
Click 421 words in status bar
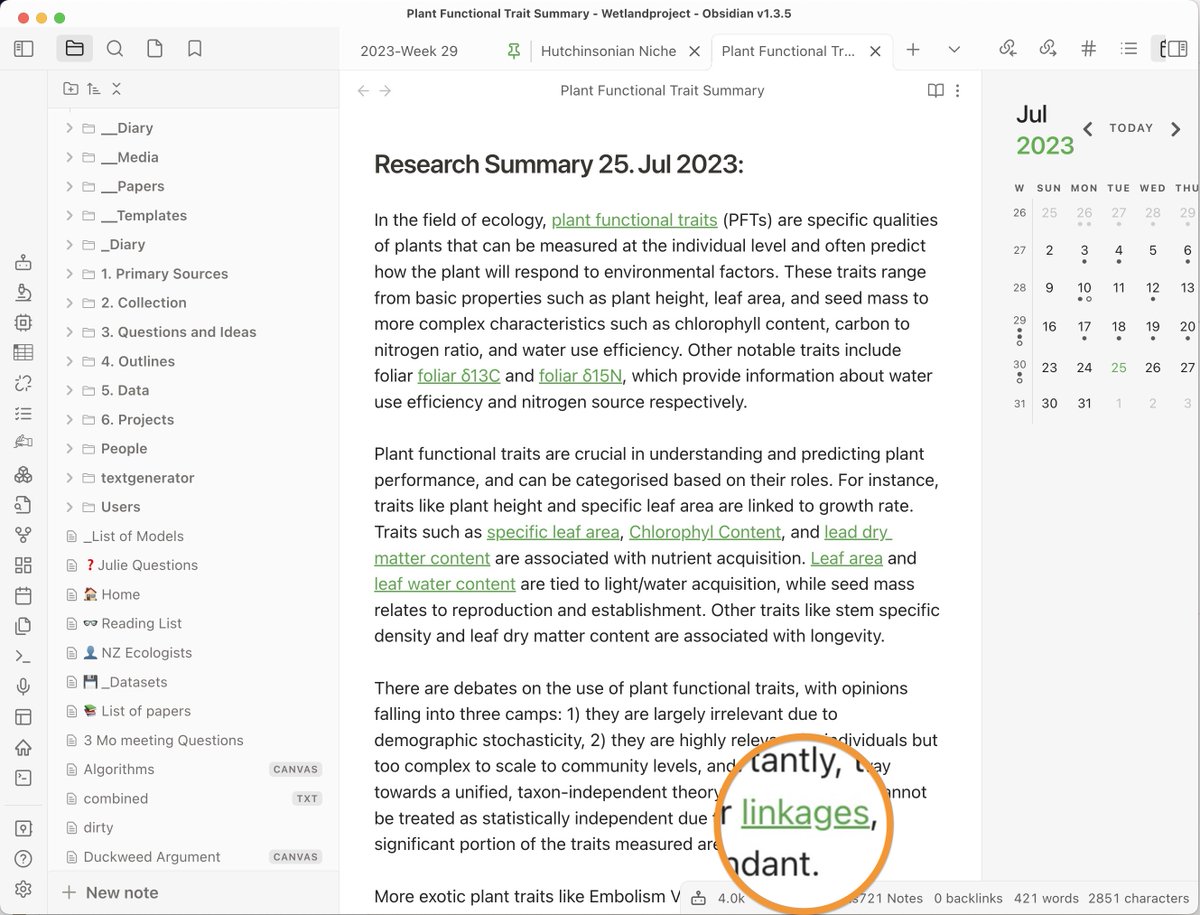(1044, 898)
